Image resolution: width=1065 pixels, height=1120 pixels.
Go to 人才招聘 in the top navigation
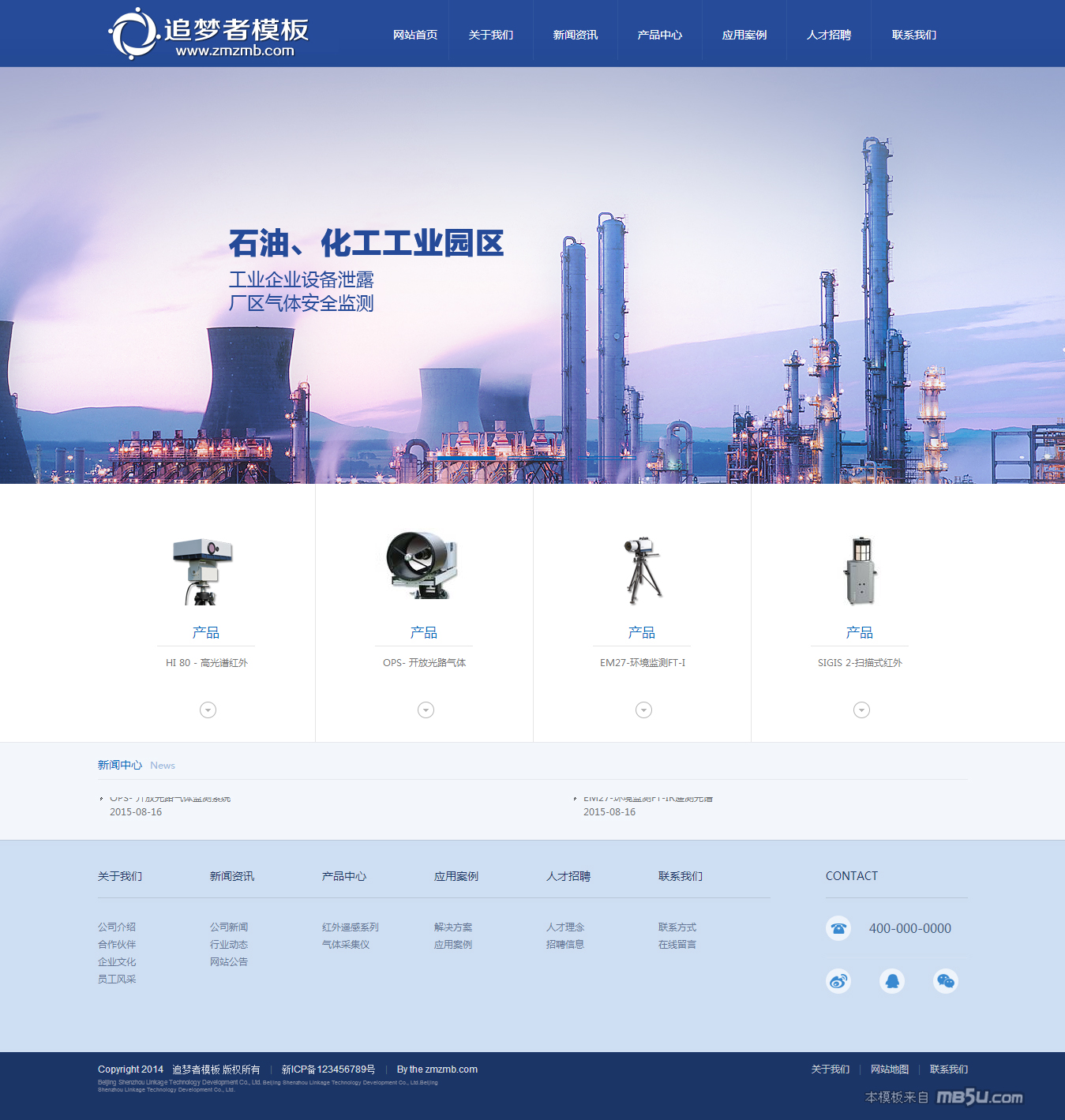pyautogui.click(x=828, y=35)
